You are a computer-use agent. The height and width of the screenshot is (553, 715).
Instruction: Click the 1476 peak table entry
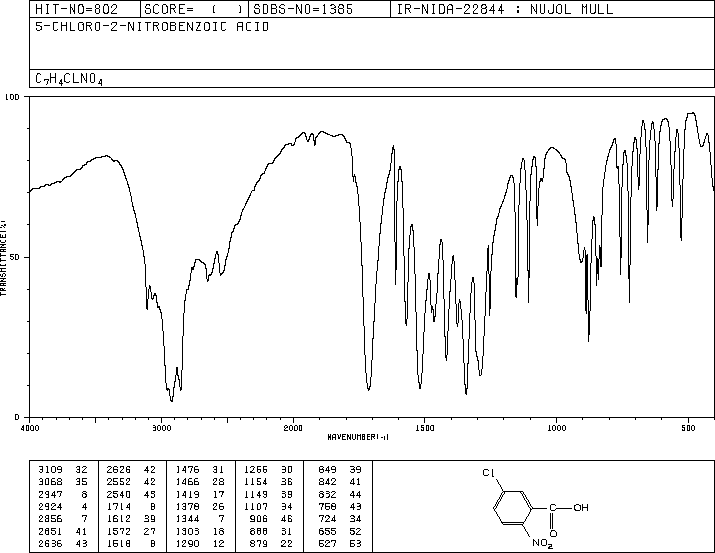187,470
